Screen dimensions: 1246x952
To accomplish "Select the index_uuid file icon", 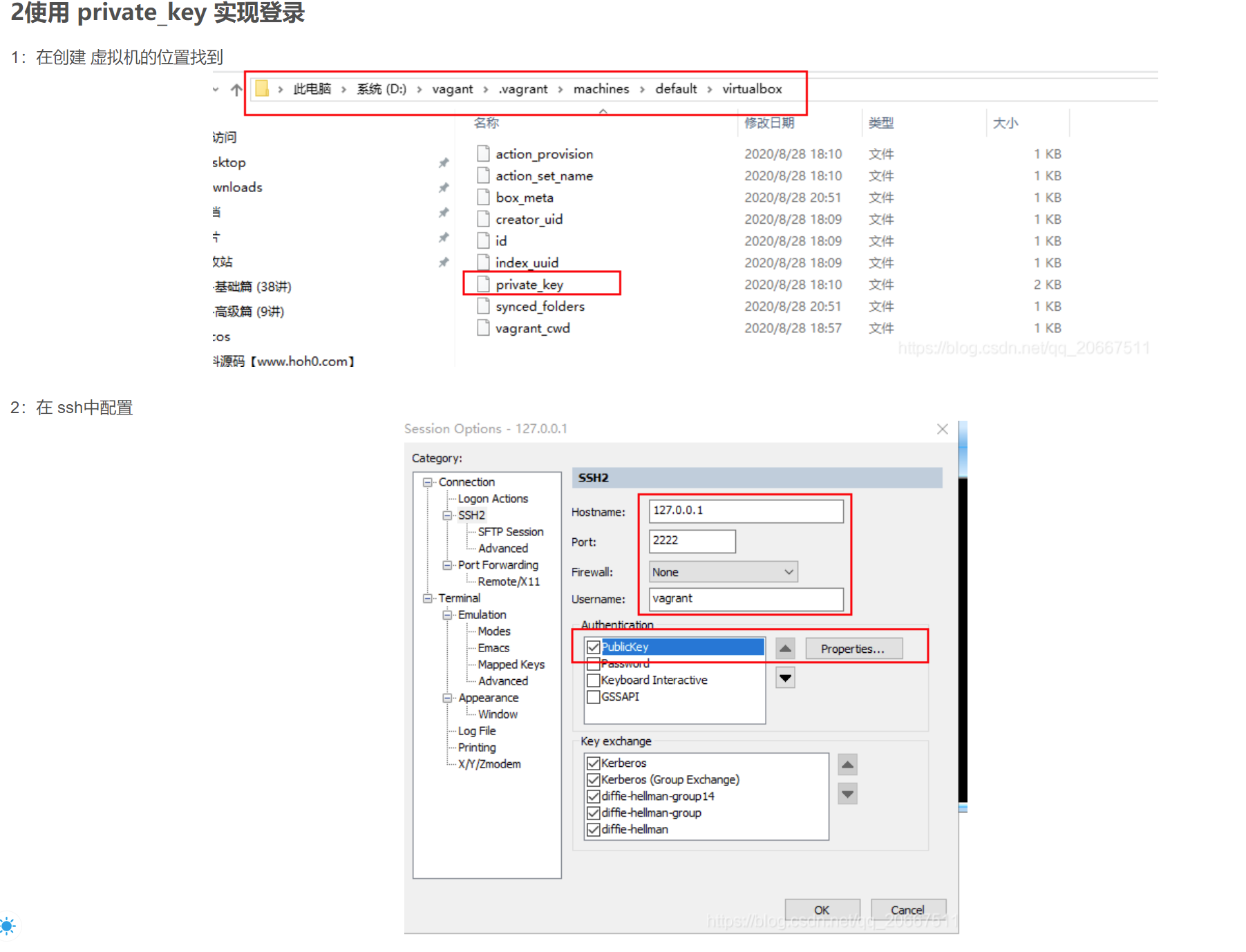I will click(x=484, y=263).
